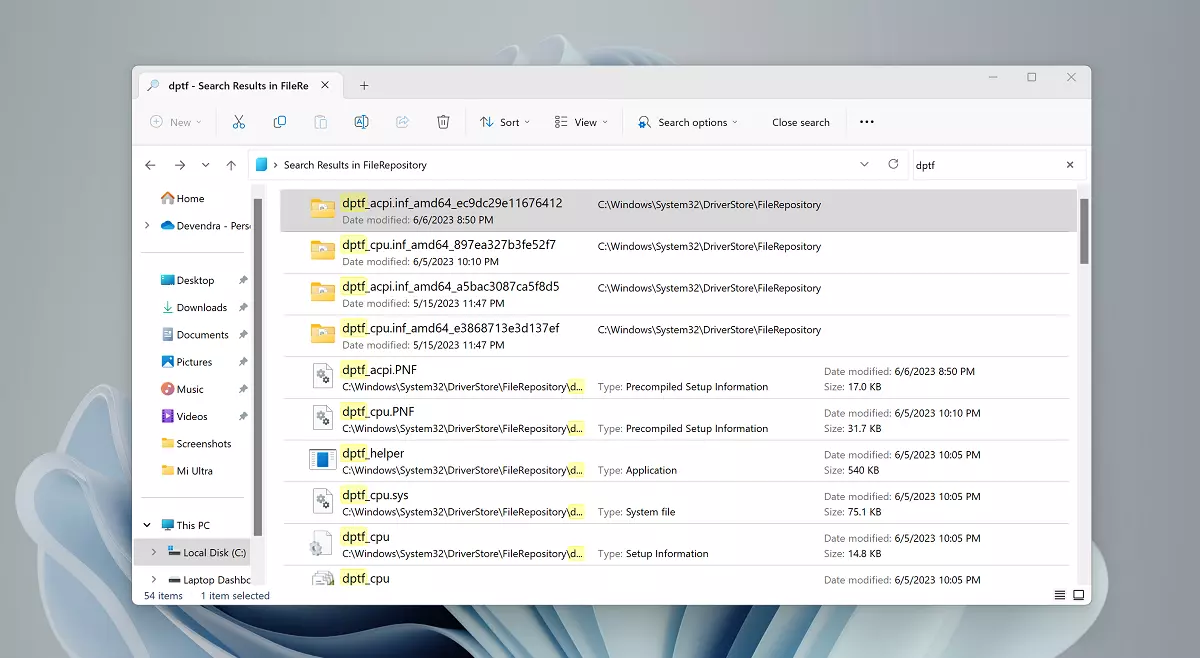Viewport: 1200px width, 658px height.
Task: Open recent locations dropdown chevron
Action: pos(205,165)
